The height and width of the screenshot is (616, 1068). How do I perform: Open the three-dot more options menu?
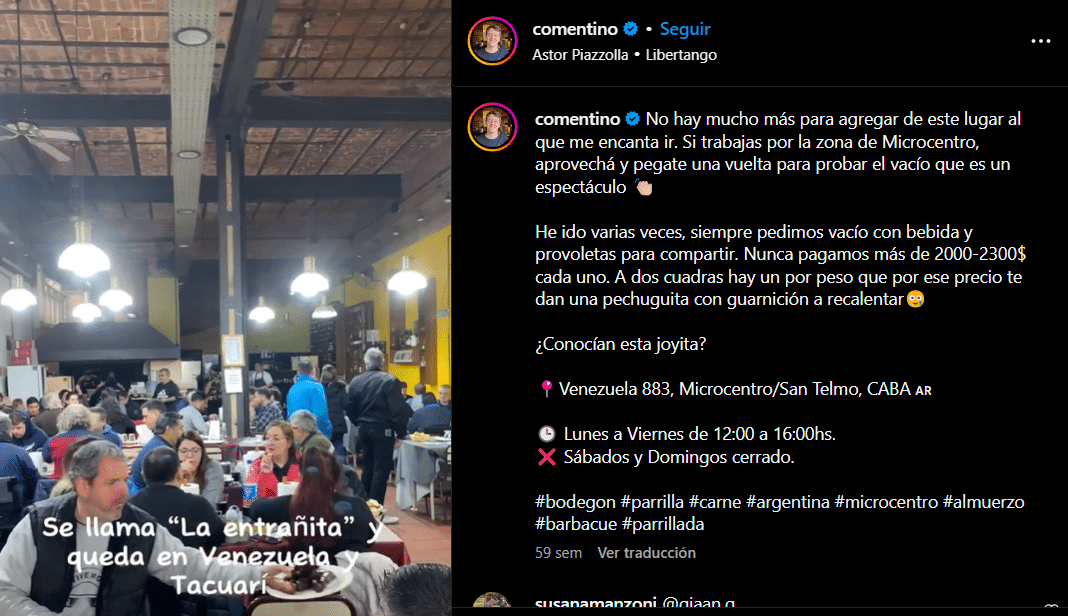(x=1040, y=42)
